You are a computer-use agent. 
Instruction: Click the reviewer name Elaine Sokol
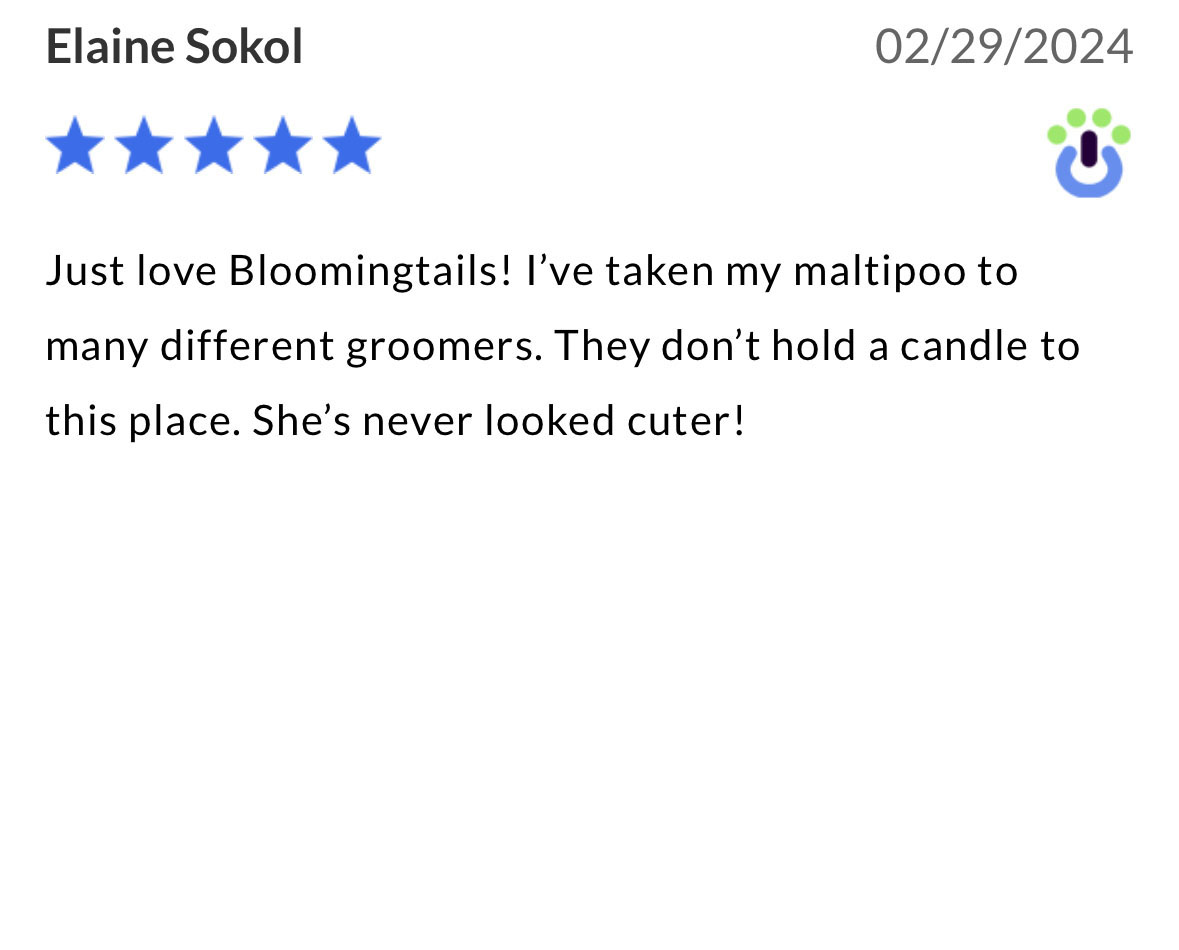pos(174,47)
